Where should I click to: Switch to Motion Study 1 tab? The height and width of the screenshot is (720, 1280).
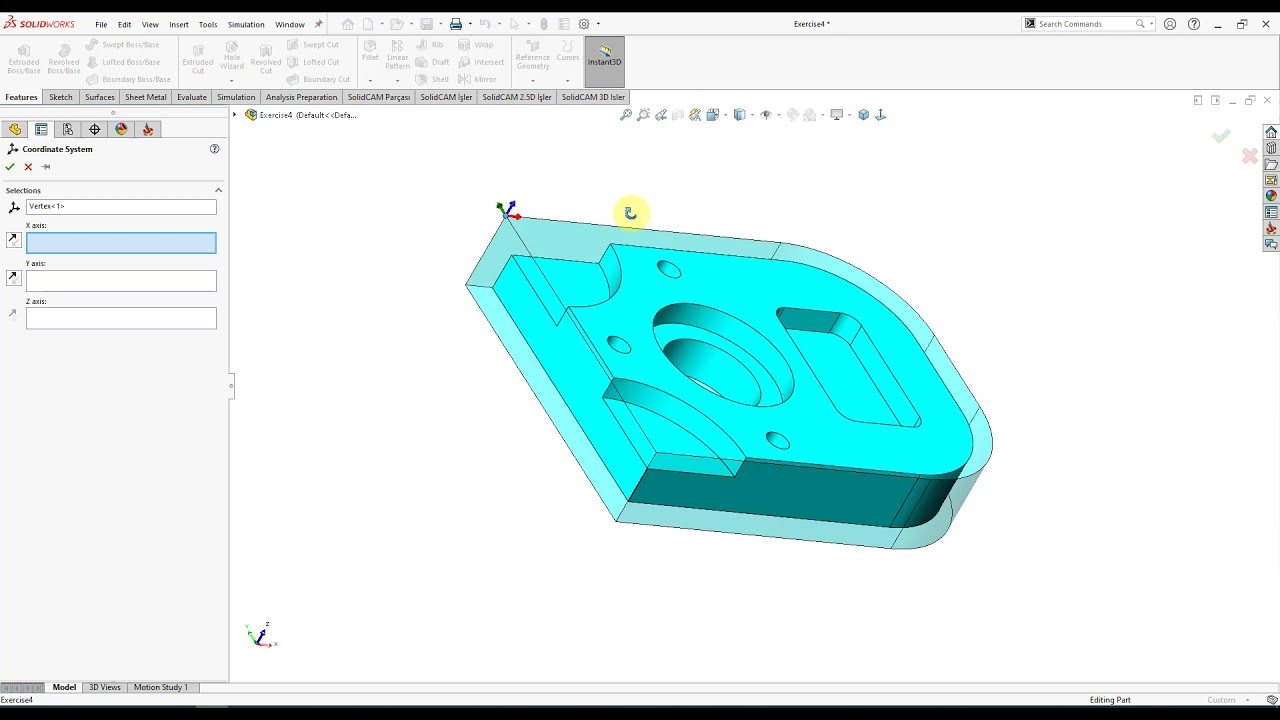[x=160, y=687]
